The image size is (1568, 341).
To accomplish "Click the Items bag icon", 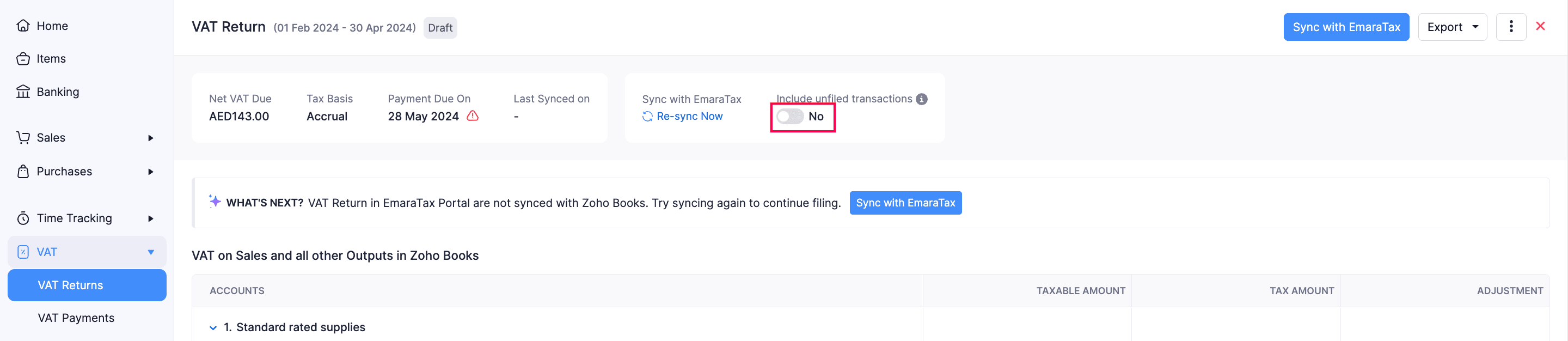I will click(x=23, y=58).
